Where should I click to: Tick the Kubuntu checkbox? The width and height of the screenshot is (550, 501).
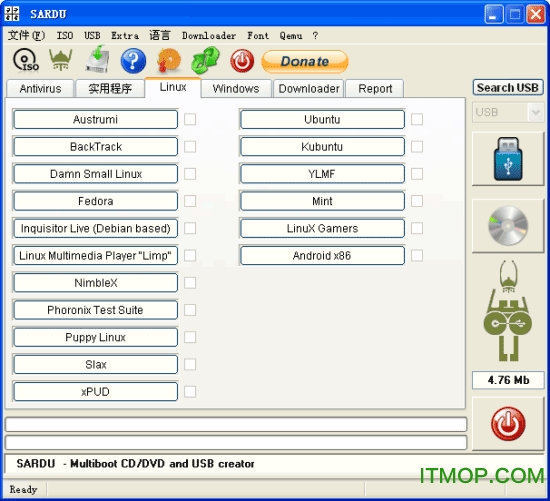click(417, 146)
